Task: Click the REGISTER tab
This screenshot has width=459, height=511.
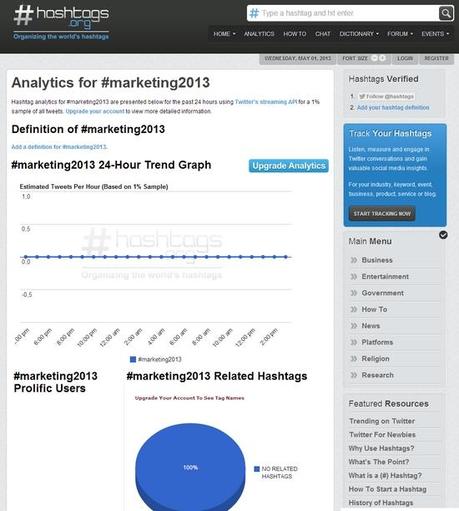Action: 436,58
